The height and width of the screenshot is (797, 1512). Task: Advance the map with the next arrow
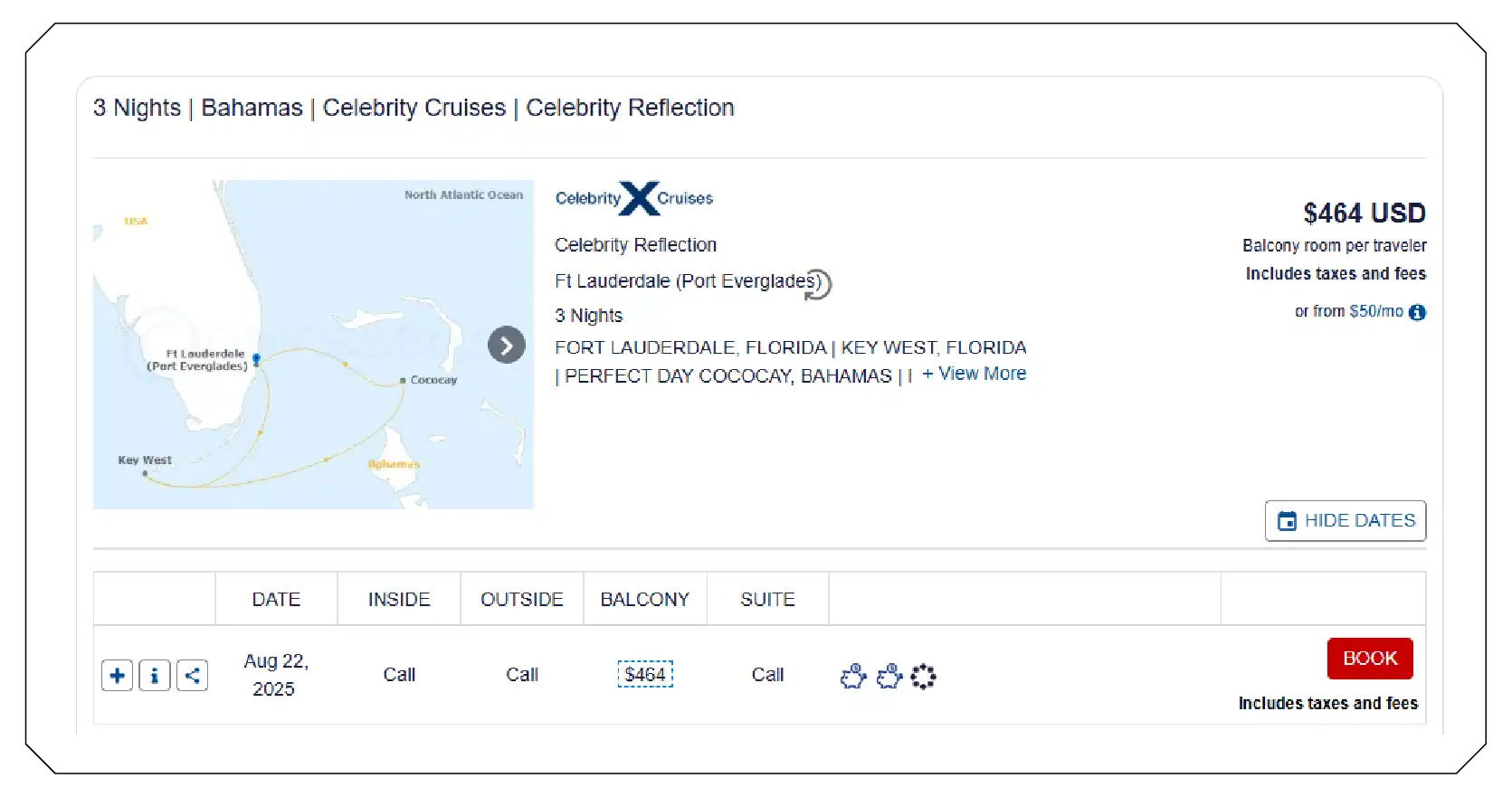pos(506,345)
